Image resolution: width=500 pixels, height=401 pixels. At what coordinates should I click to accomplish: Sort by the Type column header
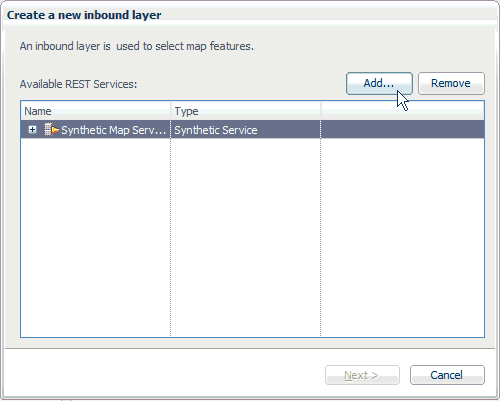[x=246, y=111]
